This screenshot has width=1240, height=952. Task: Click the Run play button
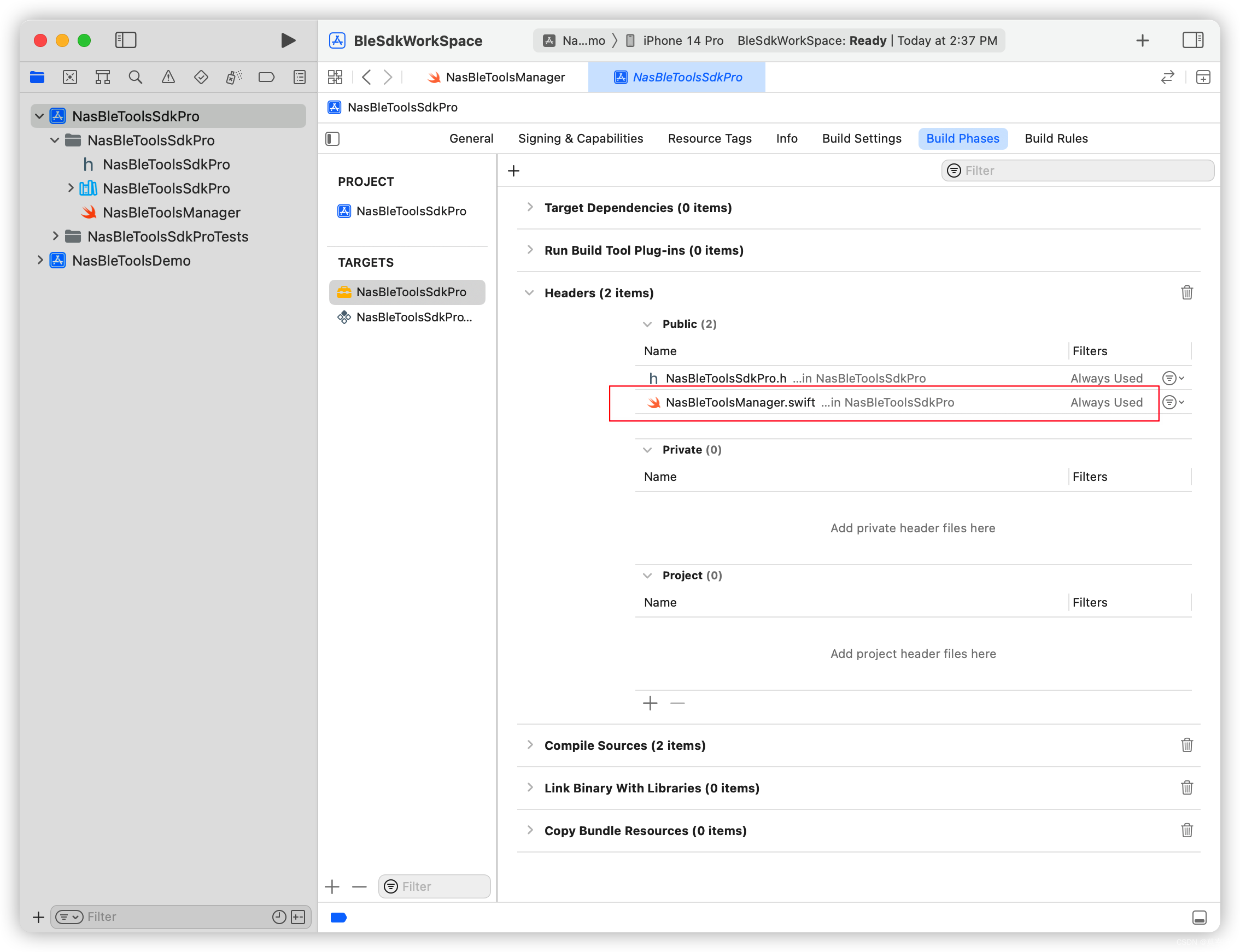coord(288,40)
